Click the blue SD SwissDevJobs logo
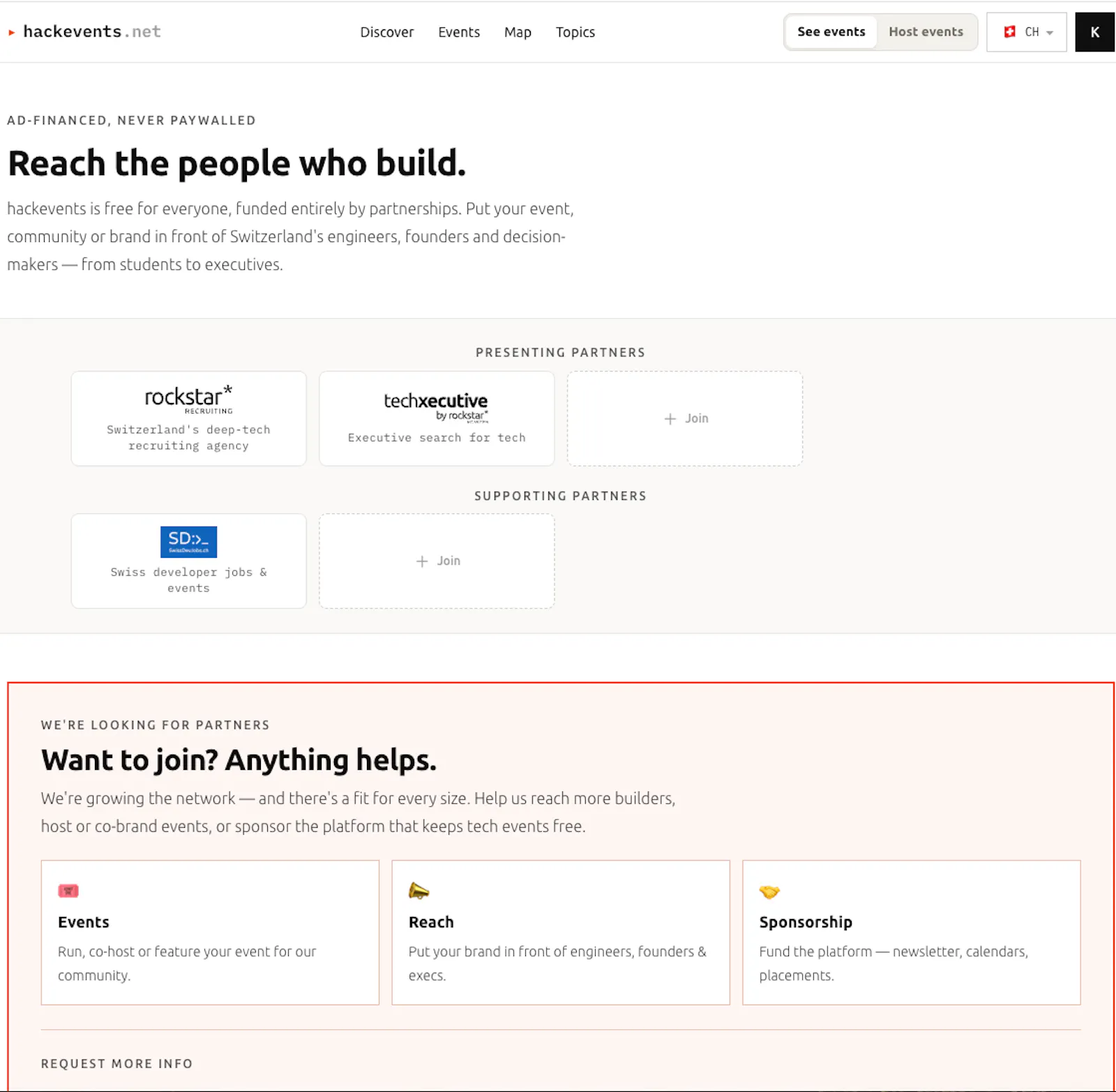Image resolution: width=1116 pixels, height=1092 pixels. coord(188,542)
